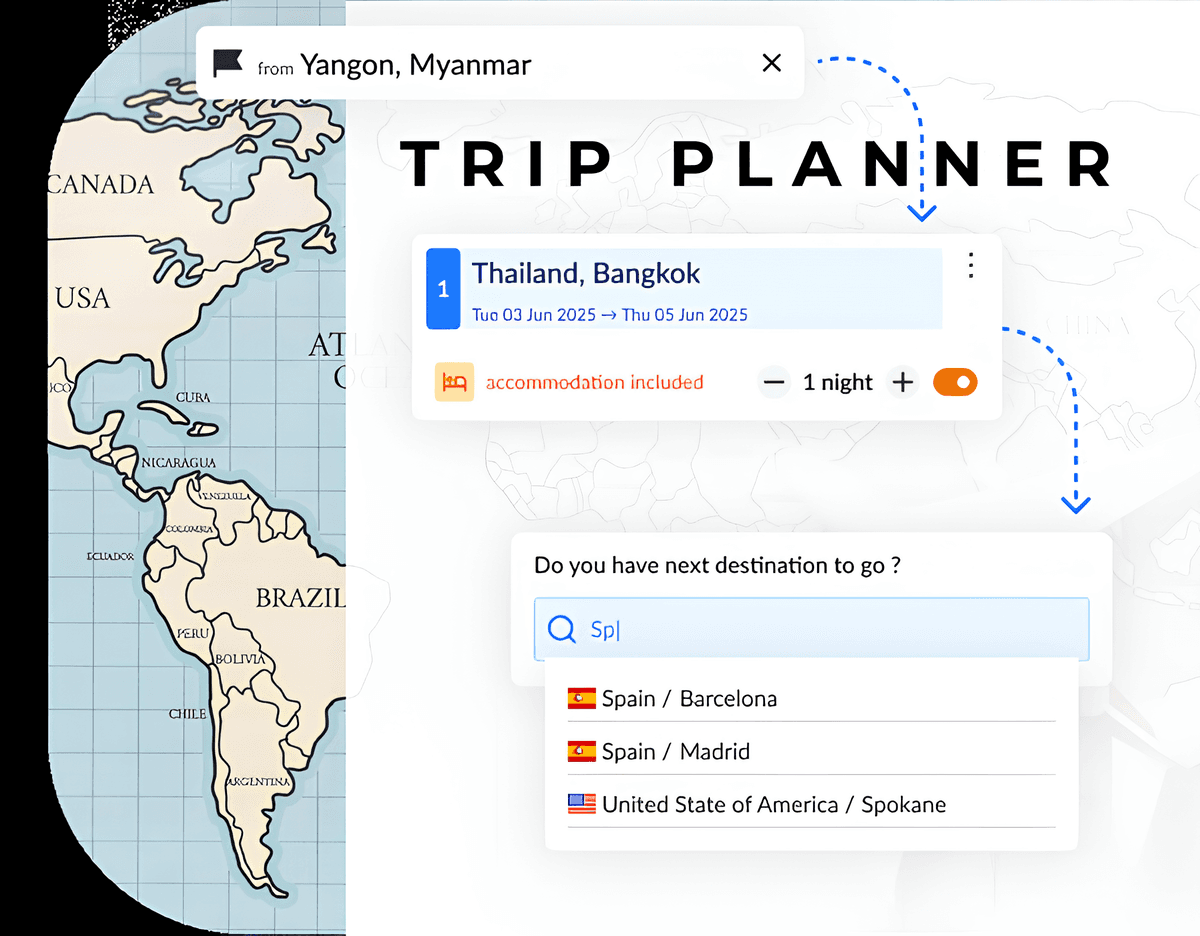Pick United State of America / Spokane
The width and height of the screenshot is (1200, 936).
click(x=811, y=804)
